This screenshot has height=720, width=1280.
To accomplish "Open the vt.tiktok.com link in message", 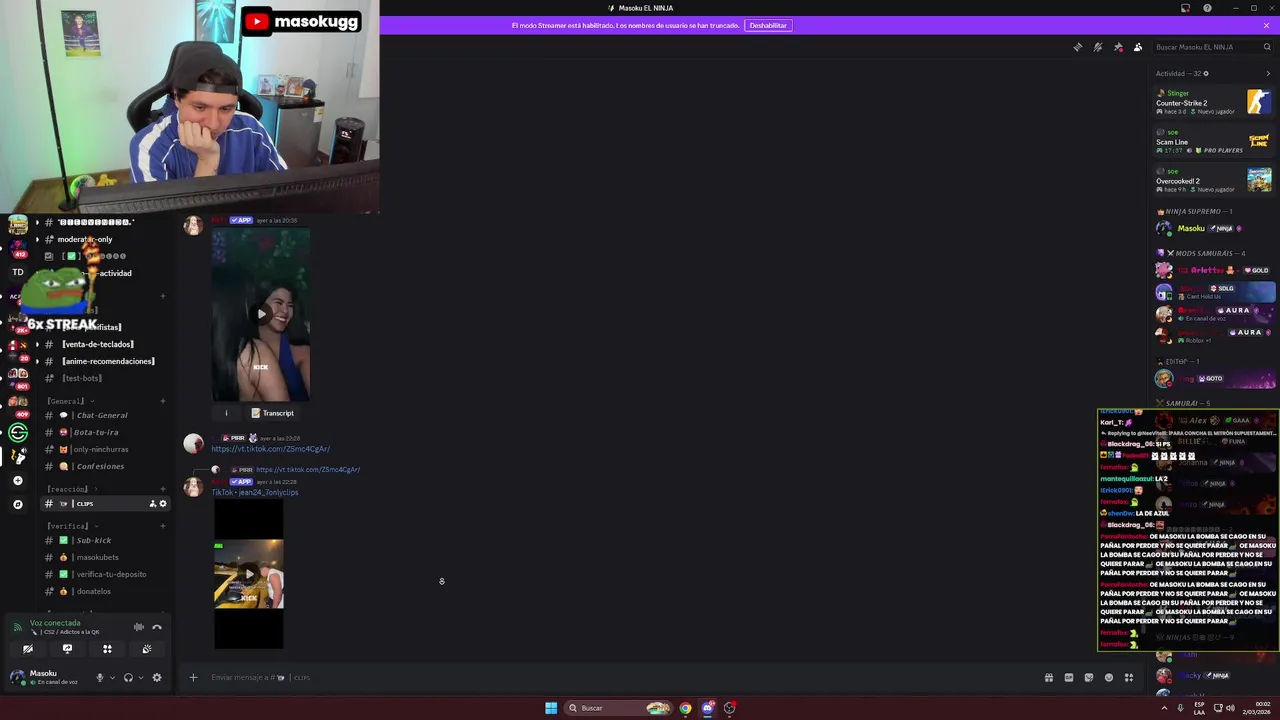I will click(270, 449).
